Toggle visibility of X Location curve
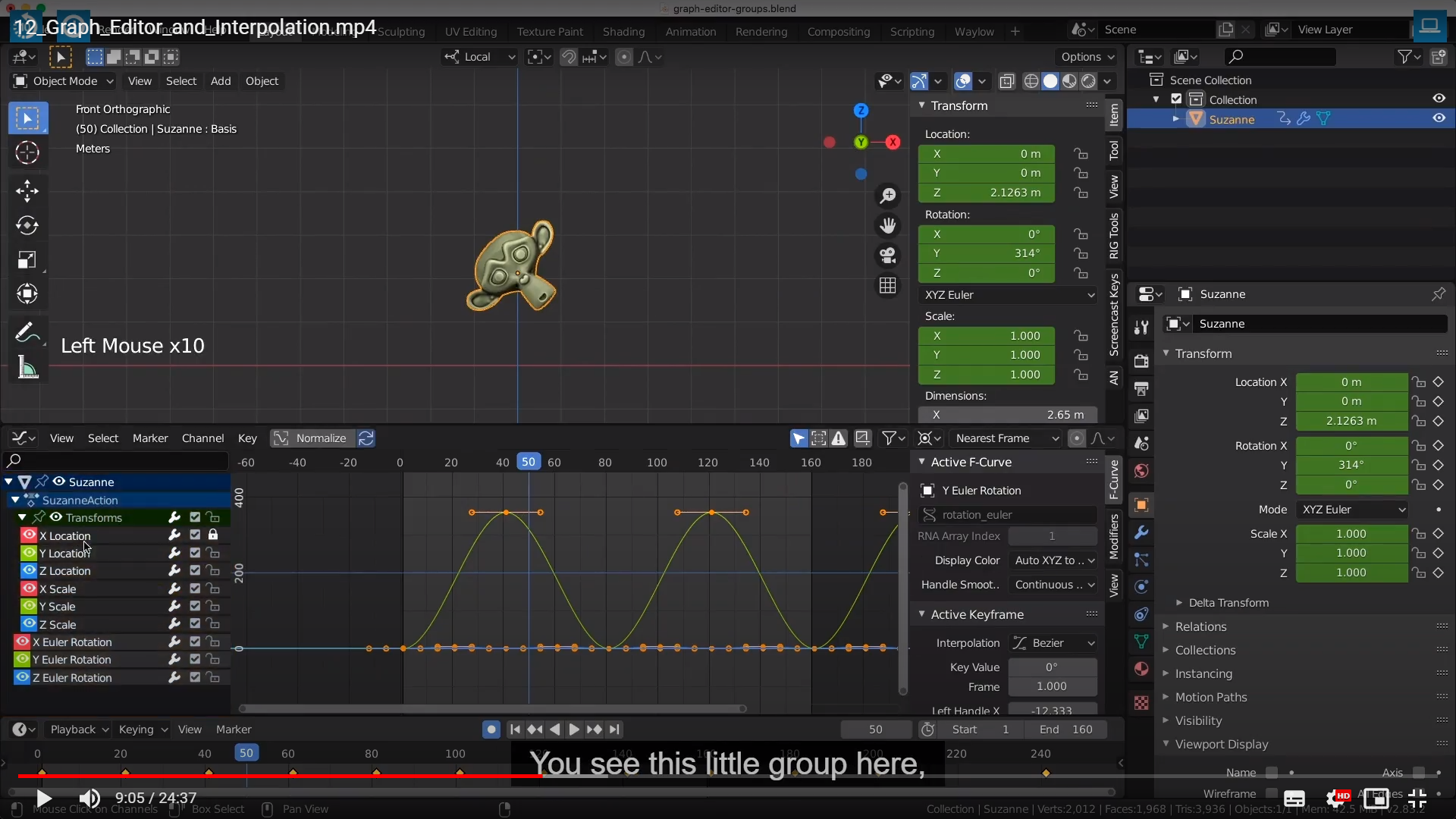1456x819 pixels. pyautogui.click(x=30, y=535)
